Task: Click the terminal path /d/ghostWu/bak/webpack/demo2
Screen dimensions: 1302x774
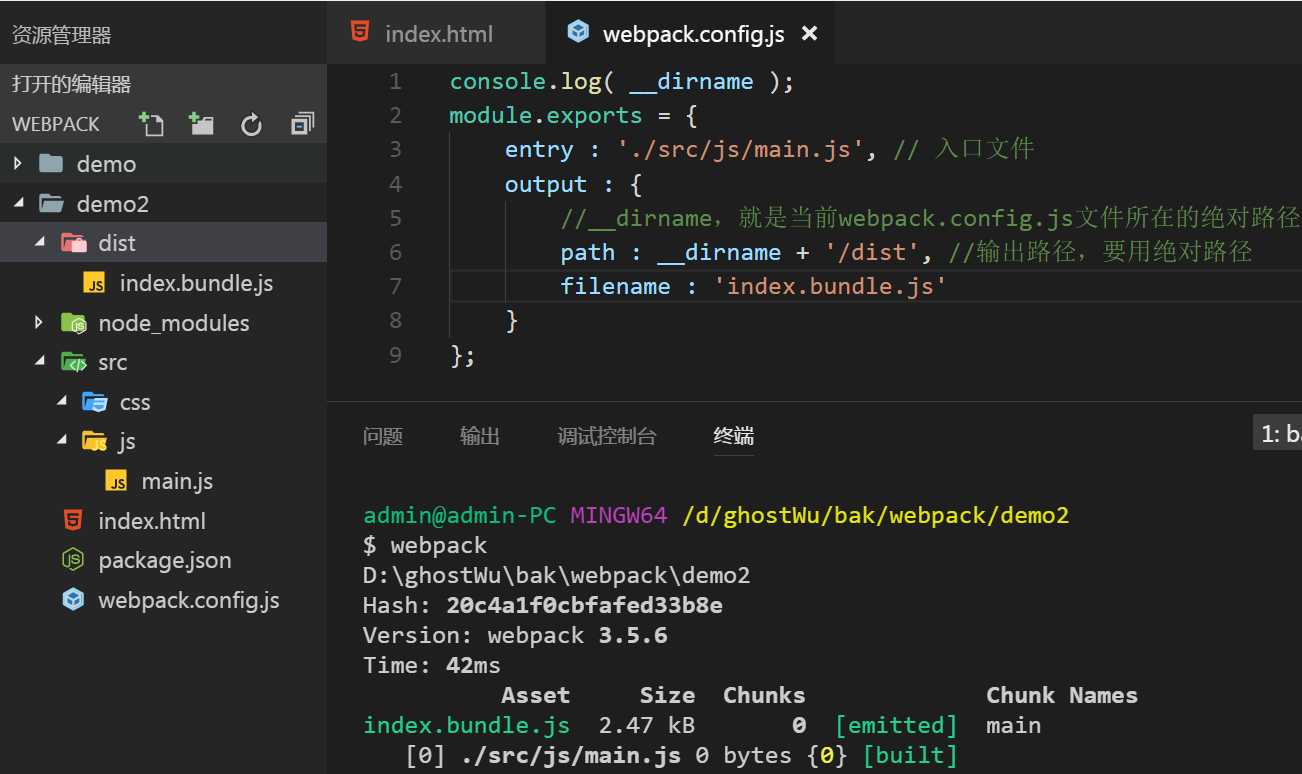Action: (x=875, y=516)
